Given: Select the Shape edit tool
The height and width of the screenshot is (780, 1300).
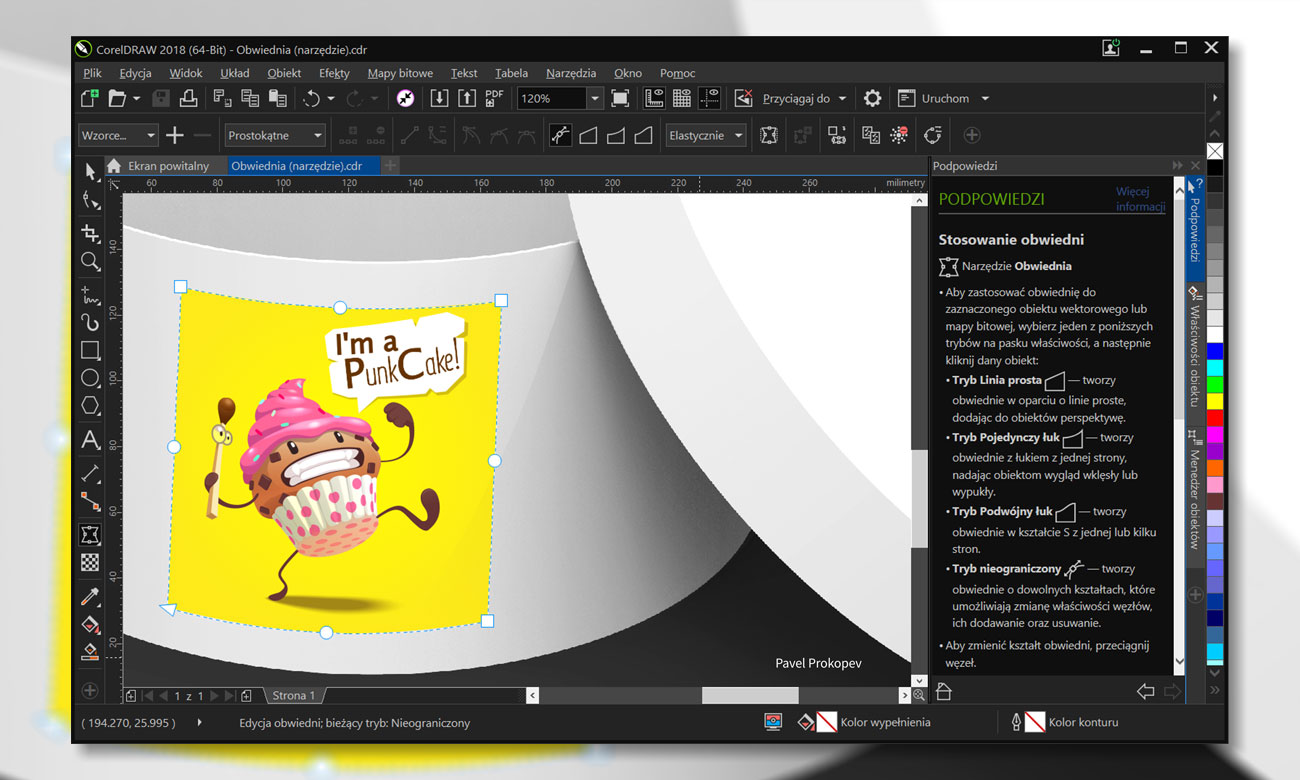Looking at the screenshot, I should [91, 201].
